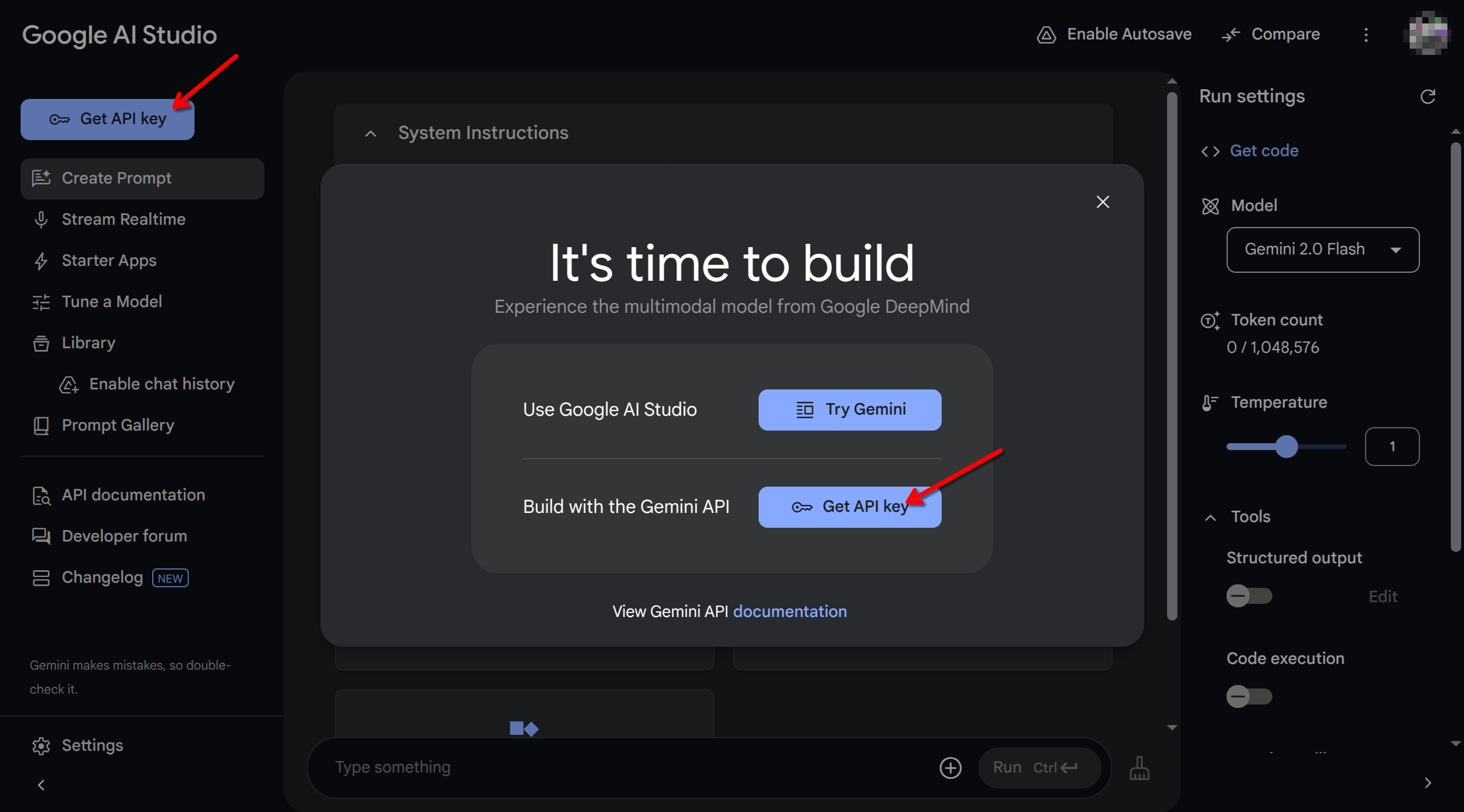Click the Developer forum chat icon
The width and height of the screenshot is (1464, 812).
pos(41,537)
